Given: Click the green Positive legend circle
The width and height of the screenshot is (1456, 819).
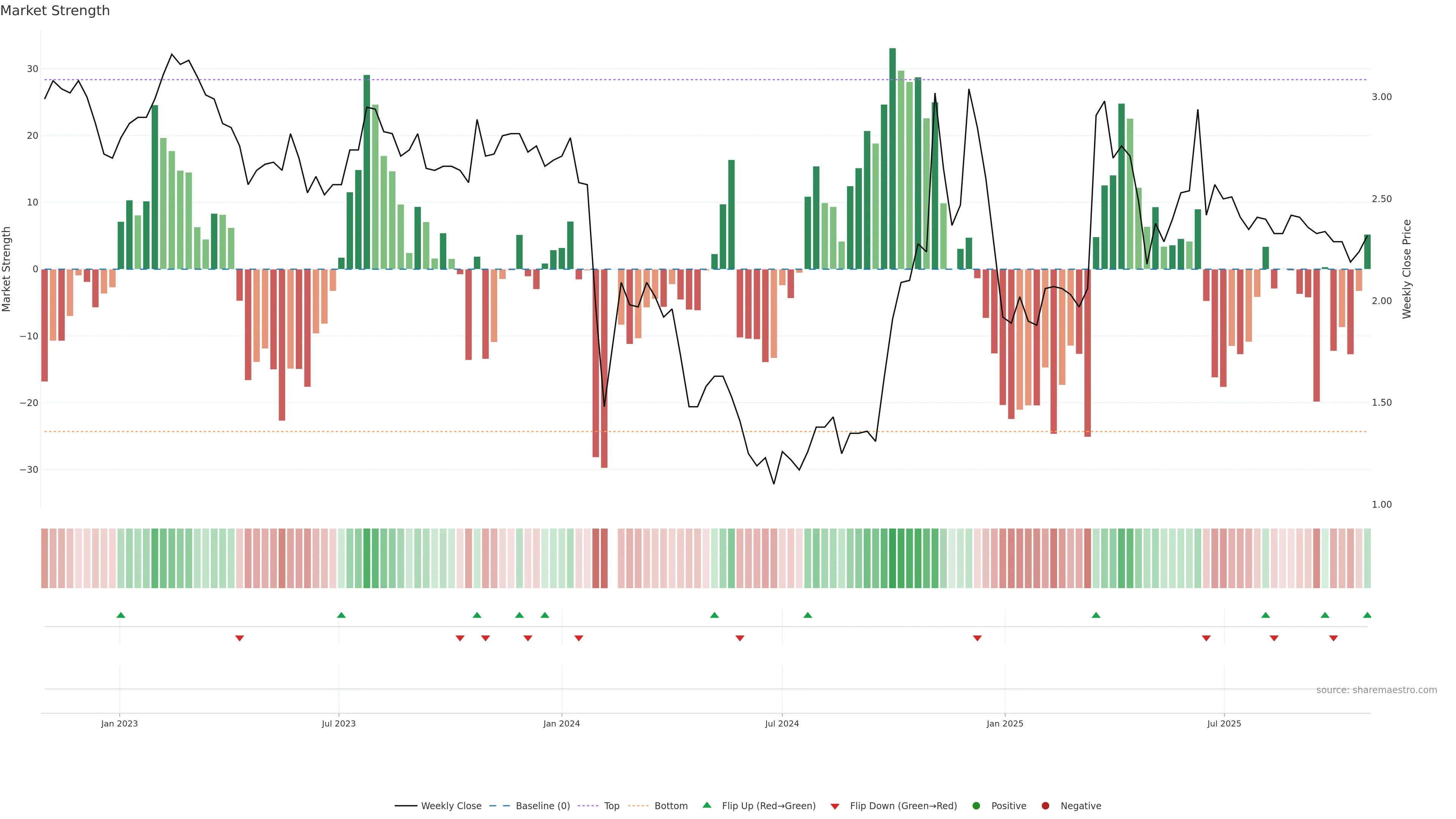Looking at the screenshot, I should 976,806.
